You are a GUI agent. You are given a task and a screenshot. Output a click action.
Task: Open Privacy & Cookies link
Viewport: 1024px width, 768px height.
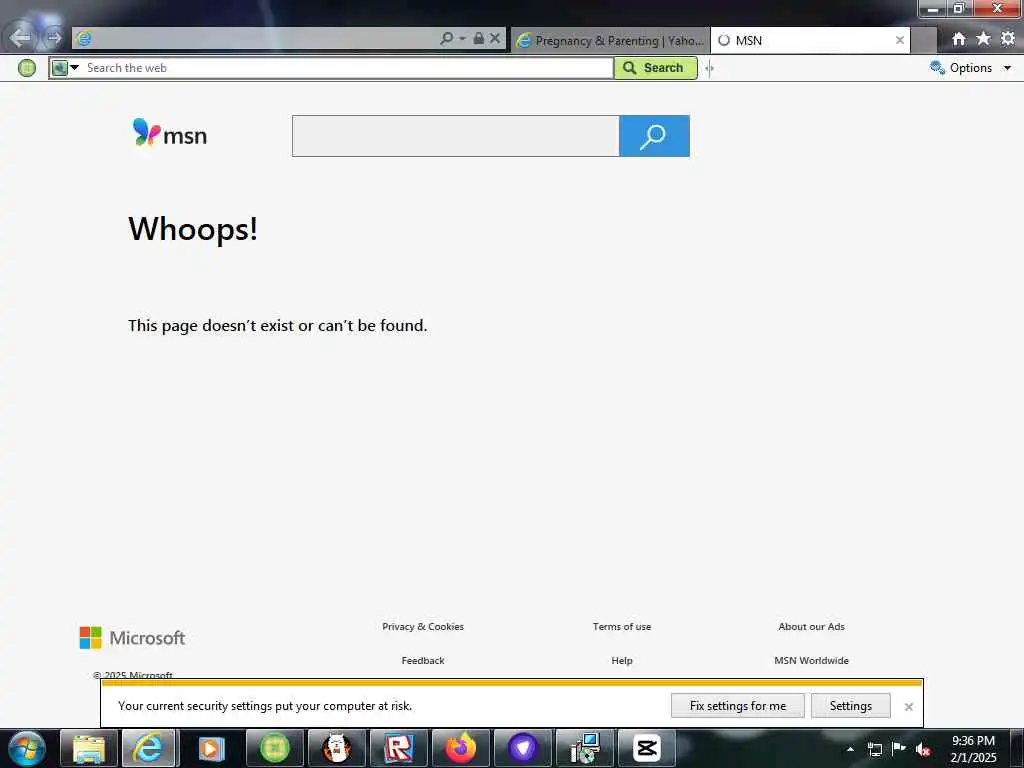(423, 626)
